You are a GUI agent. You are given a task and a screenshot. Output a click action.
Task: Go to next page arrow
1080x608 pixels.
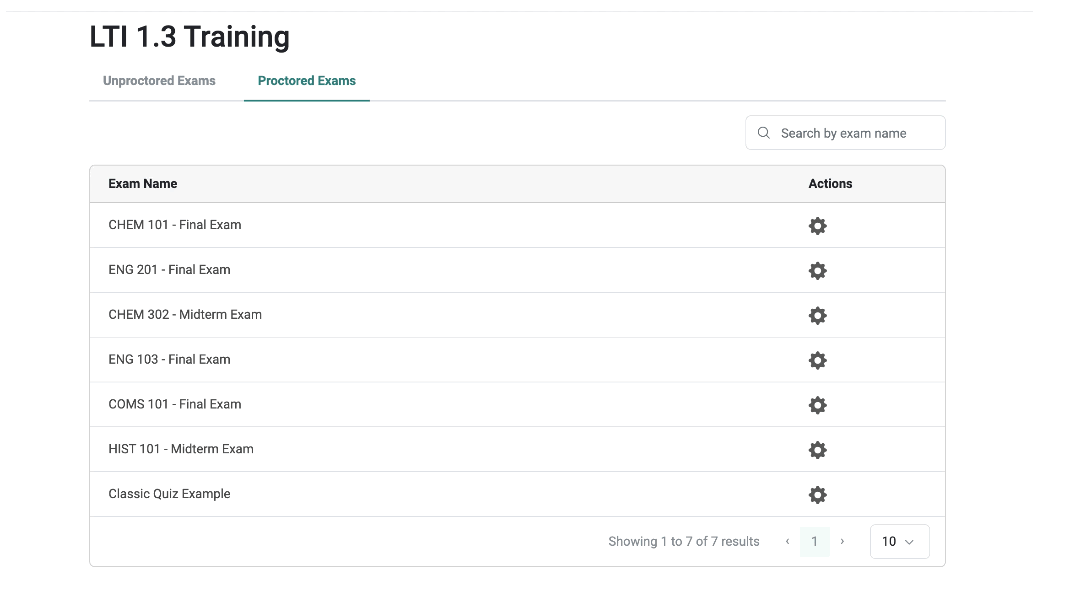[842, 541]
